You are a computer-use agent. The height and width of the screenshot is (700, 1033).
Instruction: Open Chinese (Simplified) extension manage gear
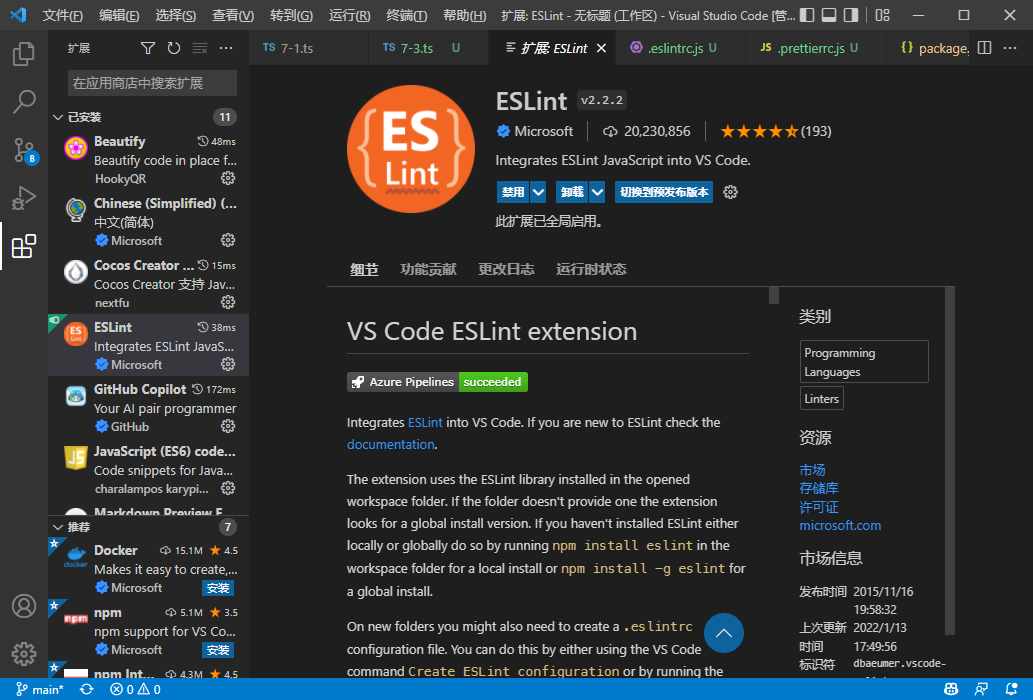(x=228, y=240)
